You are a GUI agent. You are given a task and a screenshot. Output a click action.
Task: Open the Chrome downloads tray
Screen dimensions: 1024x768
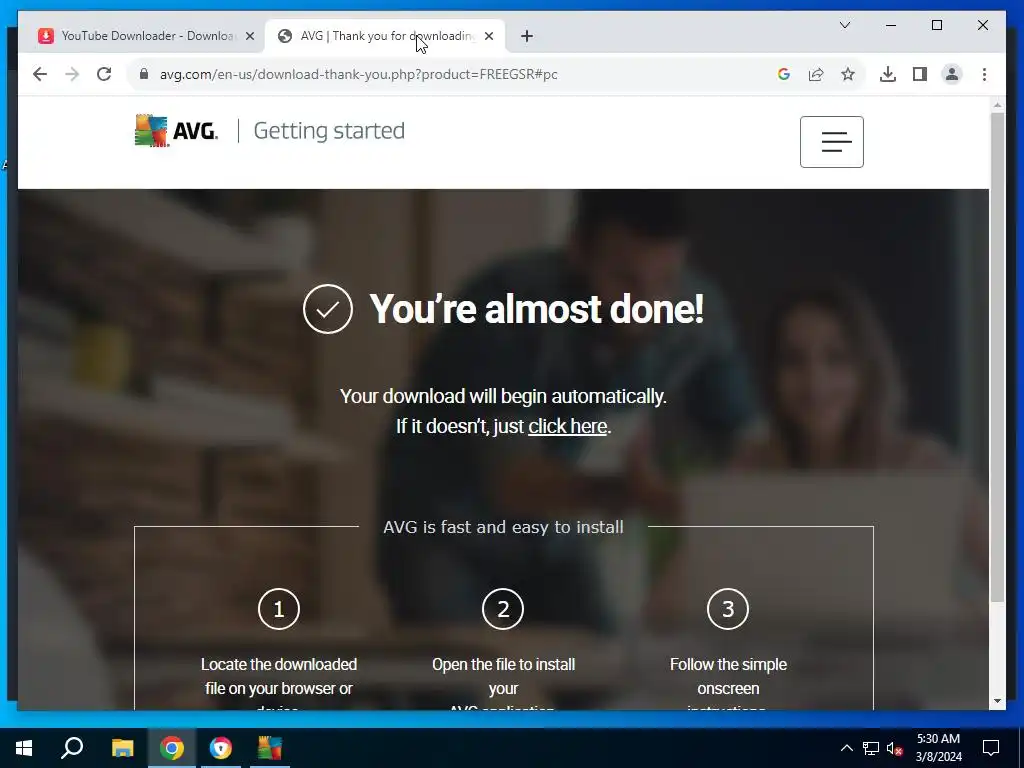point(888,74)
